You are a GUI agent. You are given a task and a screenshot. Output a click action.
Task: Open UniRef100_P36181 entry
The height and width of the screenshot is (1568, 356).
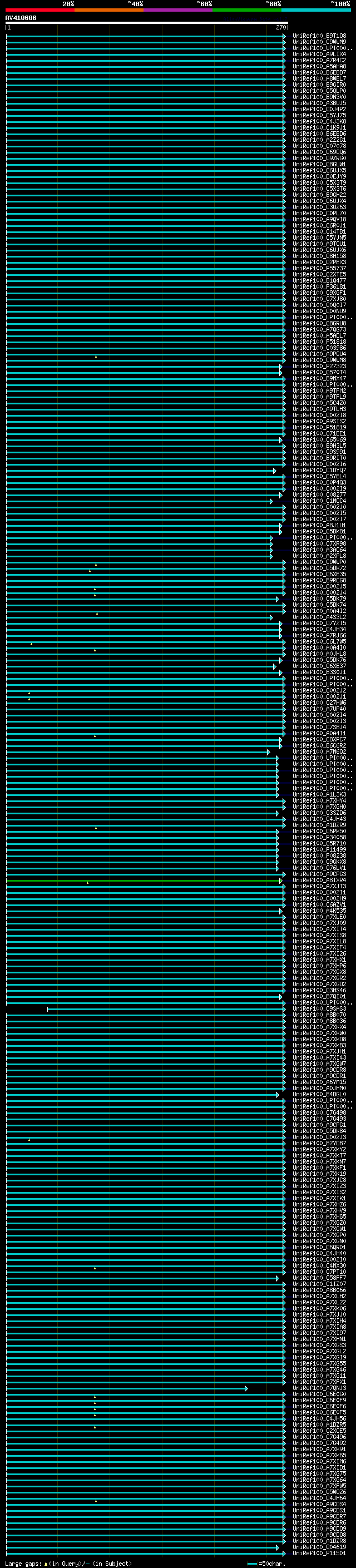[x=319, y=286]
